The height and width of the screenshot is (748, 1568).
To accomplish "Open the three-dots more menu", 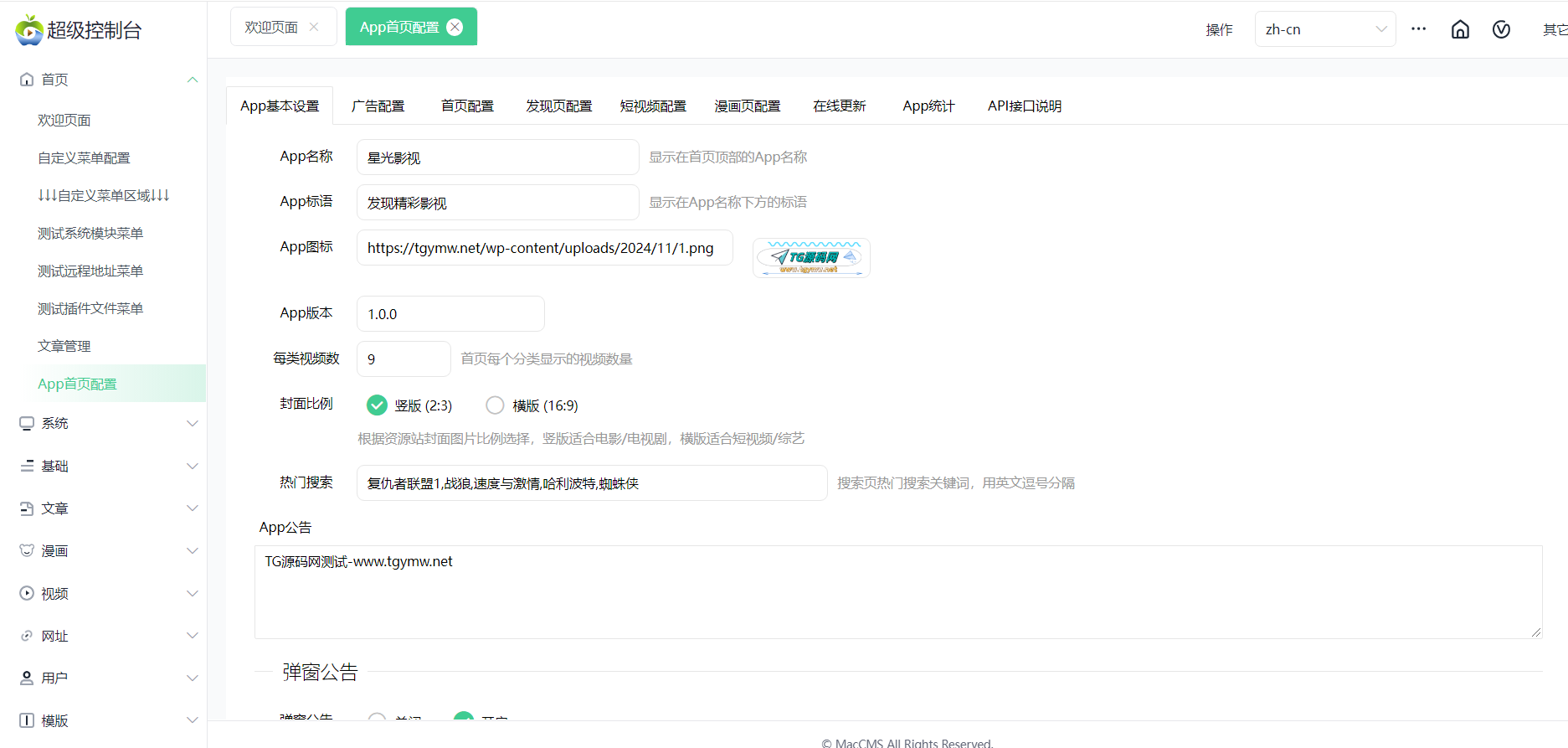I will coord(1418,29).
